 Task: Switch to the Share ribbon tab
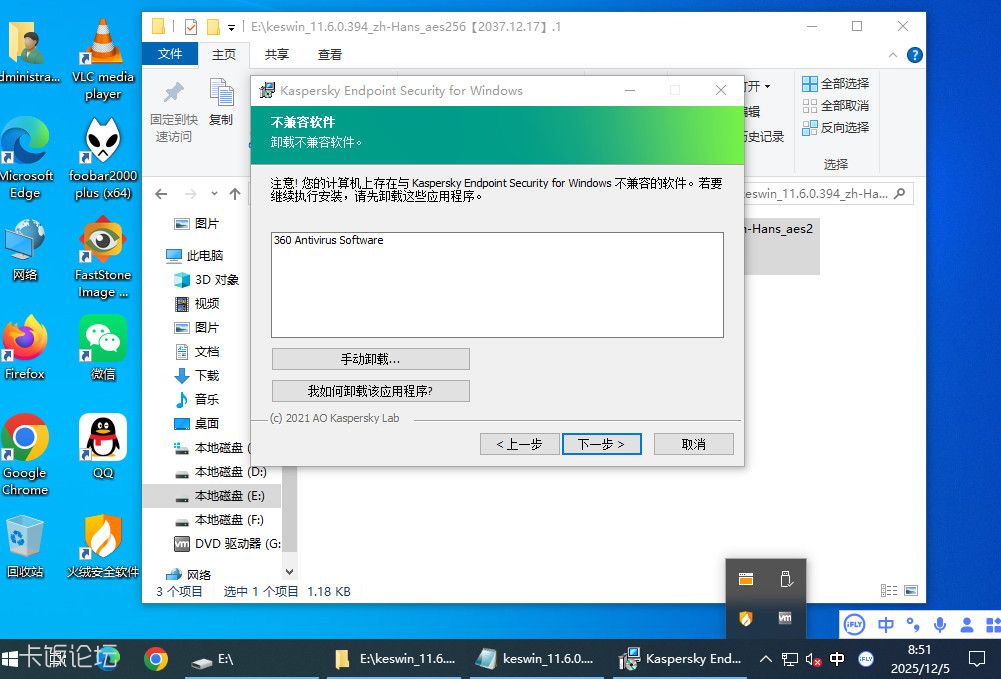277,55
